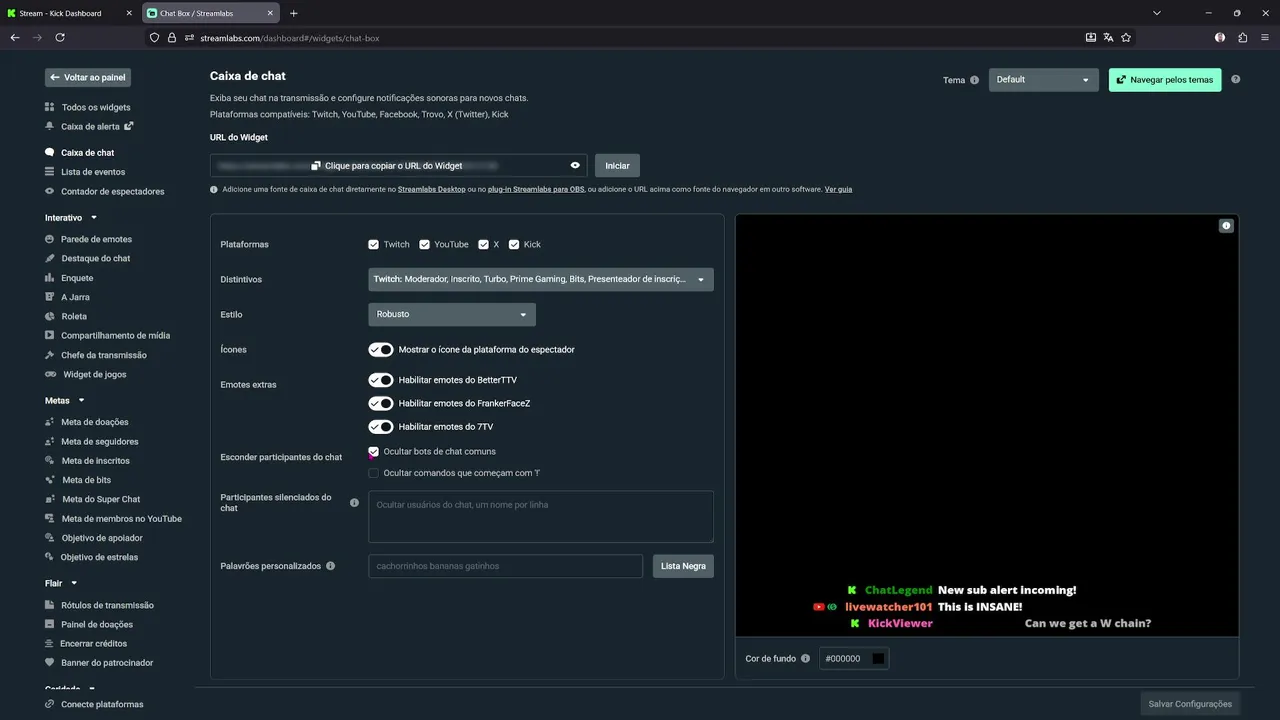Screen dimensions: 1280x720
Task: Click the translate page icon in address bar
Action: click(1108, 38)
